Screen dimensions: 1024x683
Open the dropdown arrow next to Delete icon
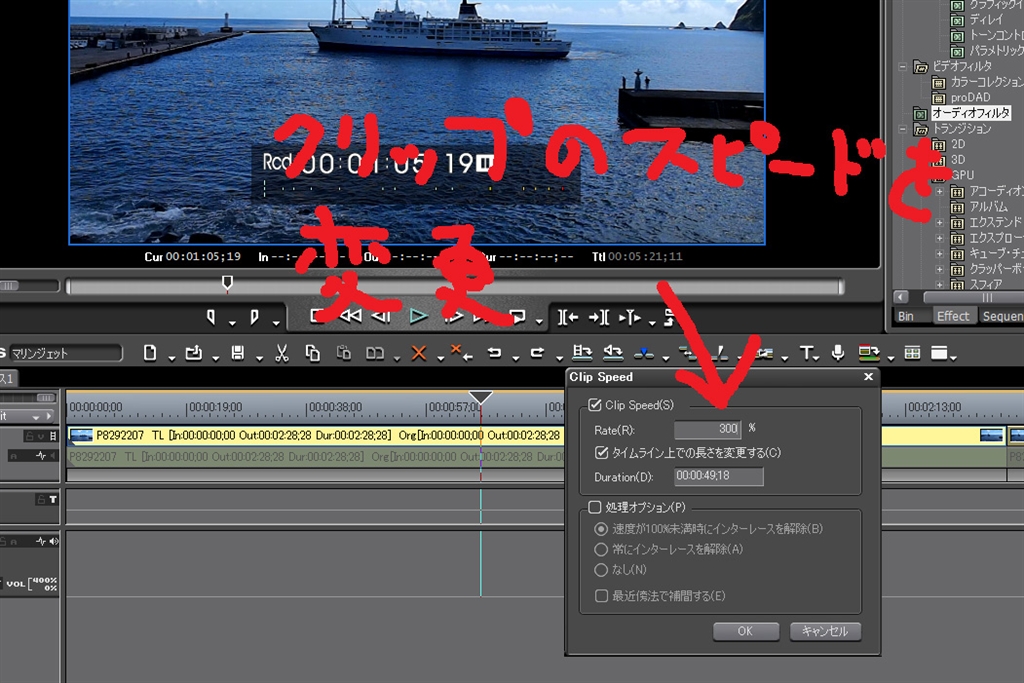(440, 358)
